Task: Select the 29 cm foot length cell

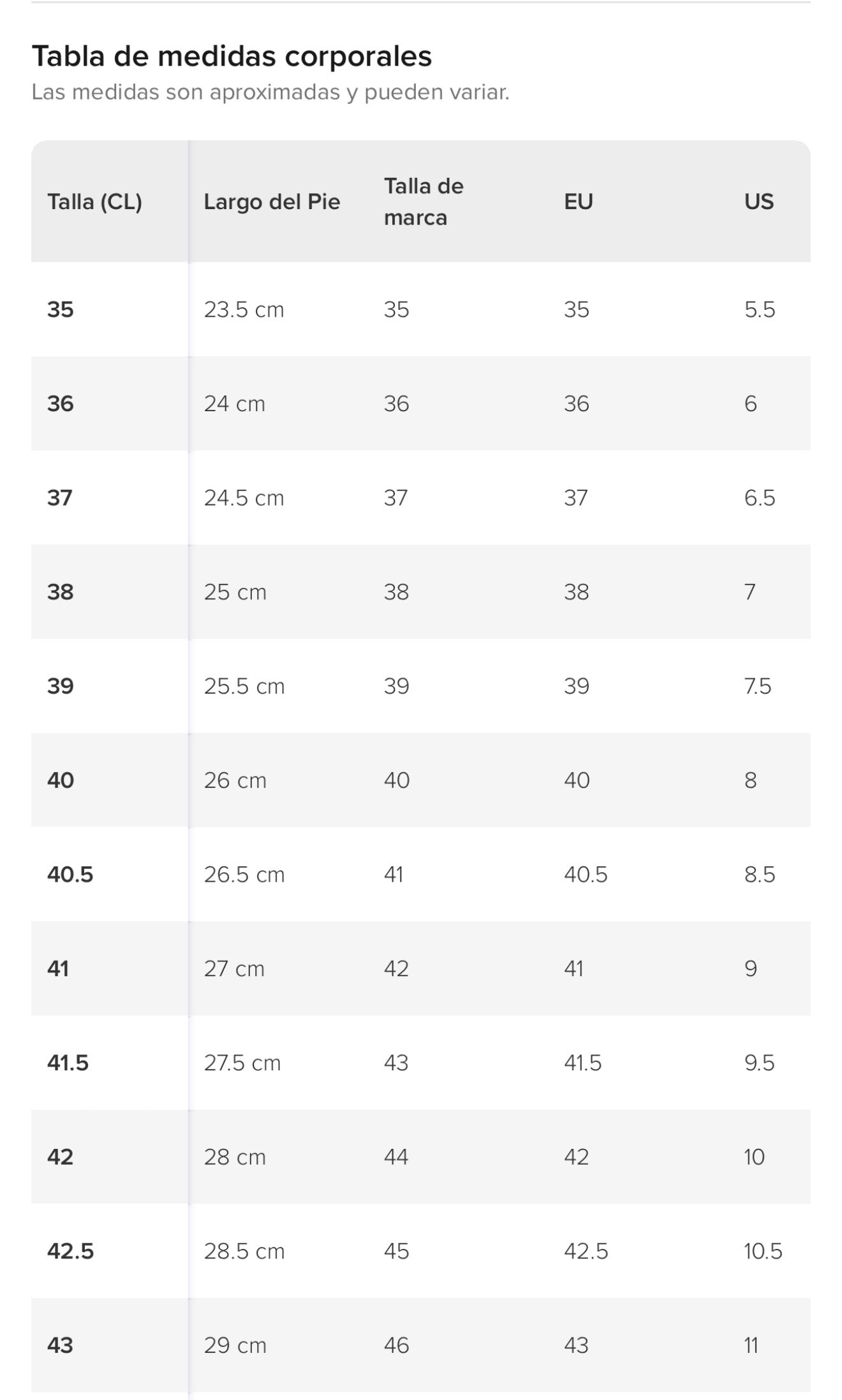Action: click(235, 1346)
